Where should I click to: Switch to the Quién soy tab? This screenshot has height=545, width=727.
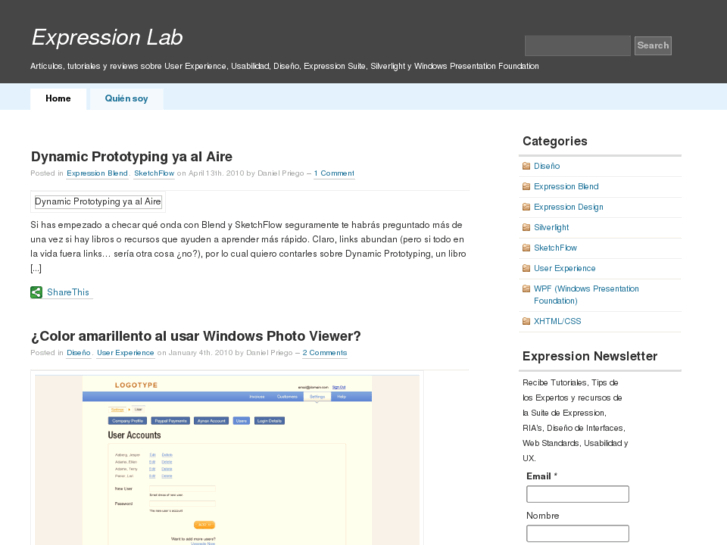click(x=126, y=99)
